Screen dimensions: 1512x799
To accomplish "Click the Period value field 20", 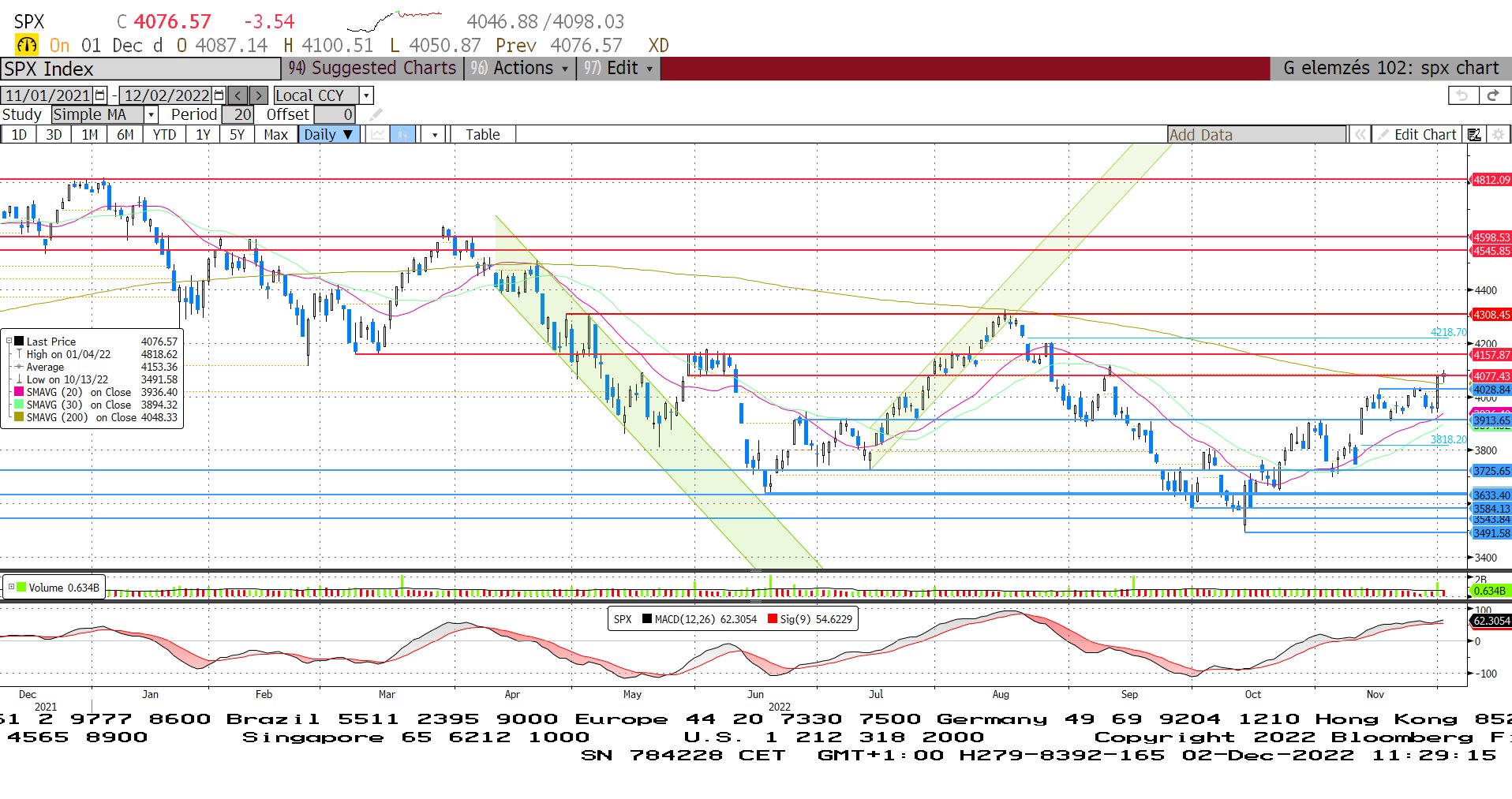I will (x=238, y=115).
